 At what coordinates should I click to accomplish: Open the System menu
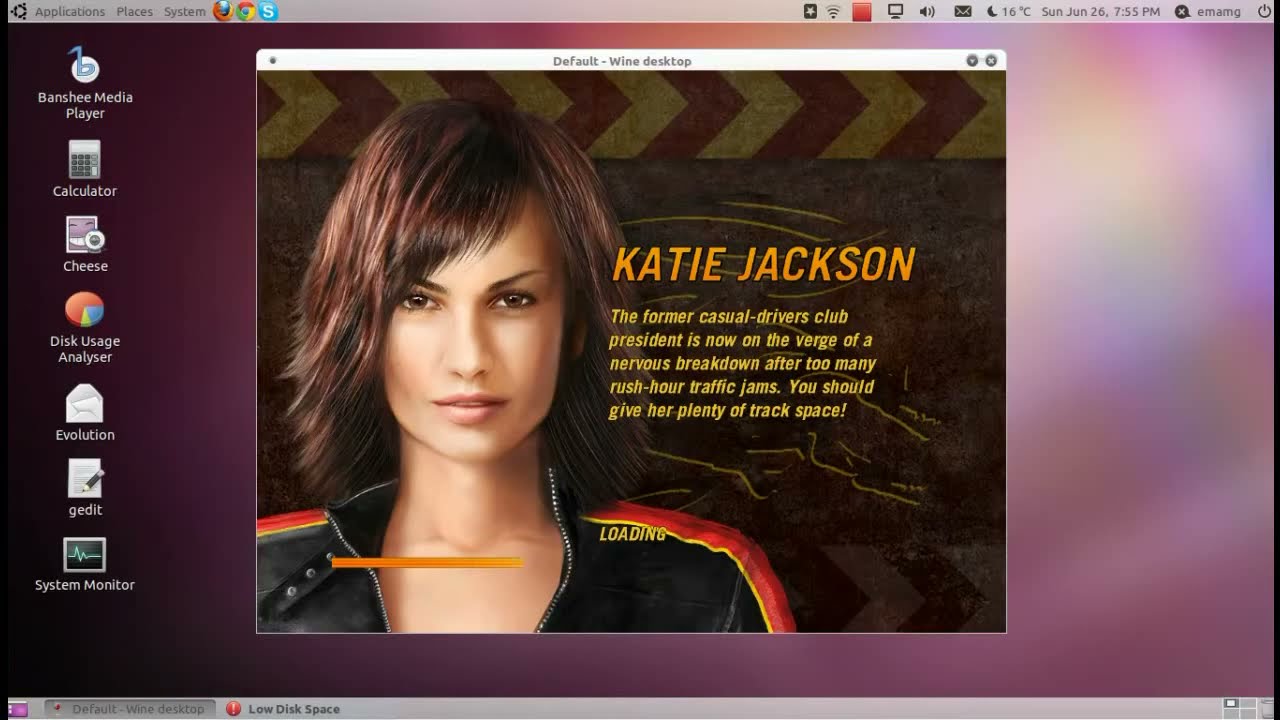coord(185,11)
